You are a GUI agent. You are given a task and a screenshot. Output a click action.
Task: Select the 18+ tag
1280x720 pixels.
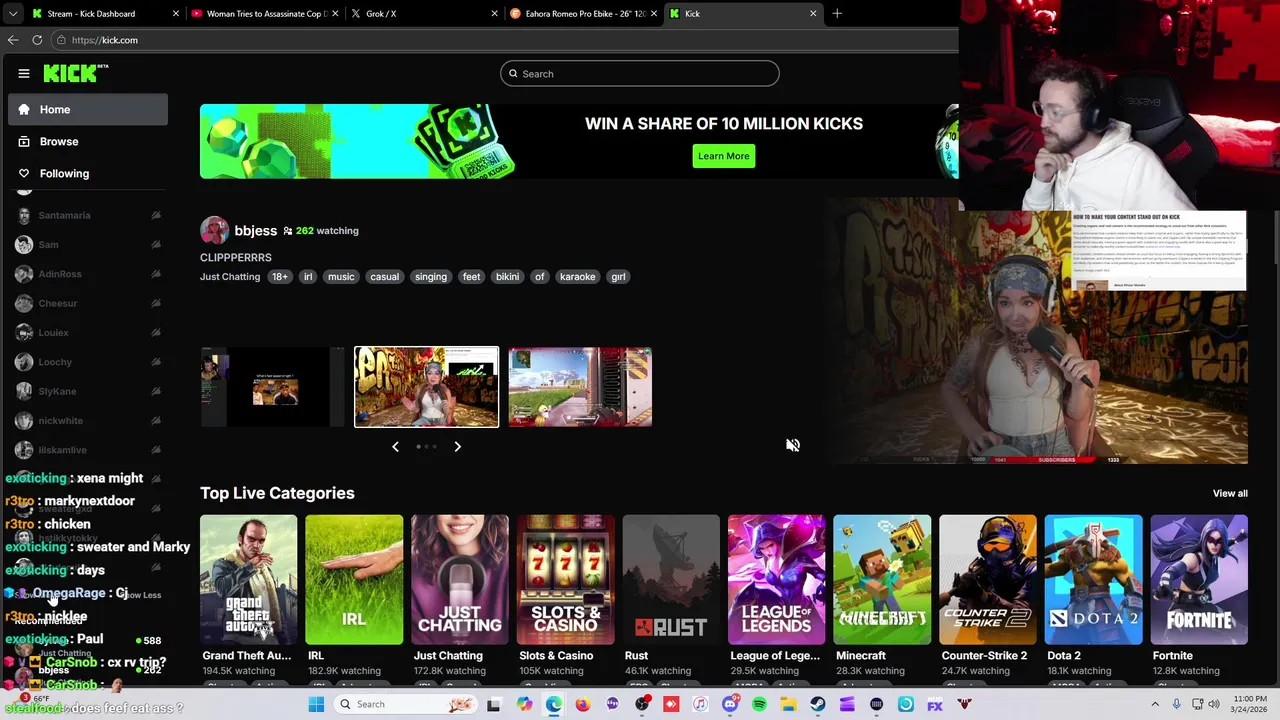coord(280,277)
